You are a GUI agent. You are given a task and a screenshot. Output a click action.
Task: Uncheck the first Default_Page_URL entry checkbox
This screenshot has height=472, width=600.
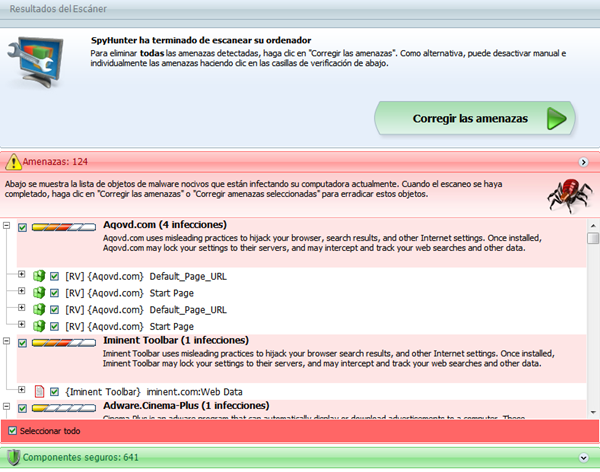[x=54, y=276]
